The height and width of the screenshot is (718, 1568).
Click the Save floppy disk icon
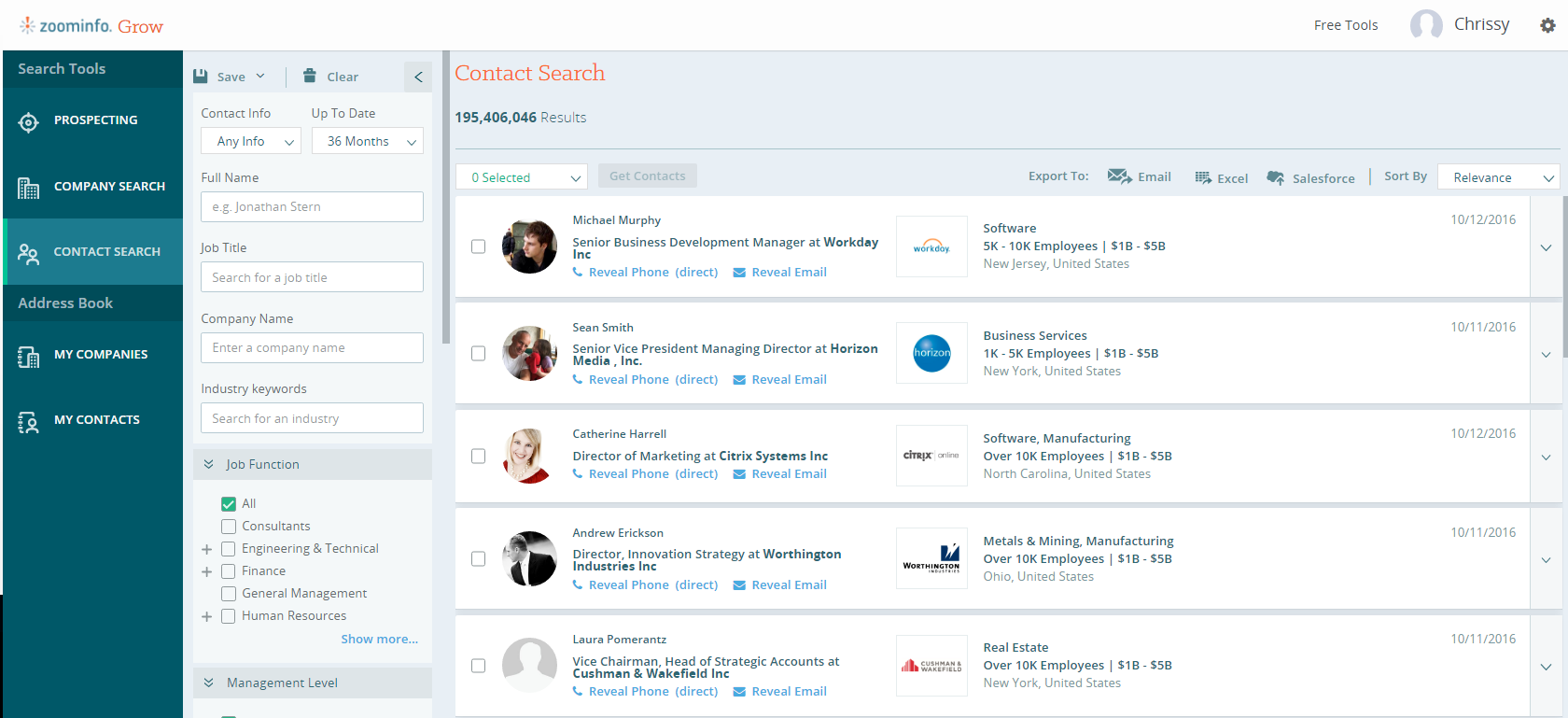coord(201,77)
